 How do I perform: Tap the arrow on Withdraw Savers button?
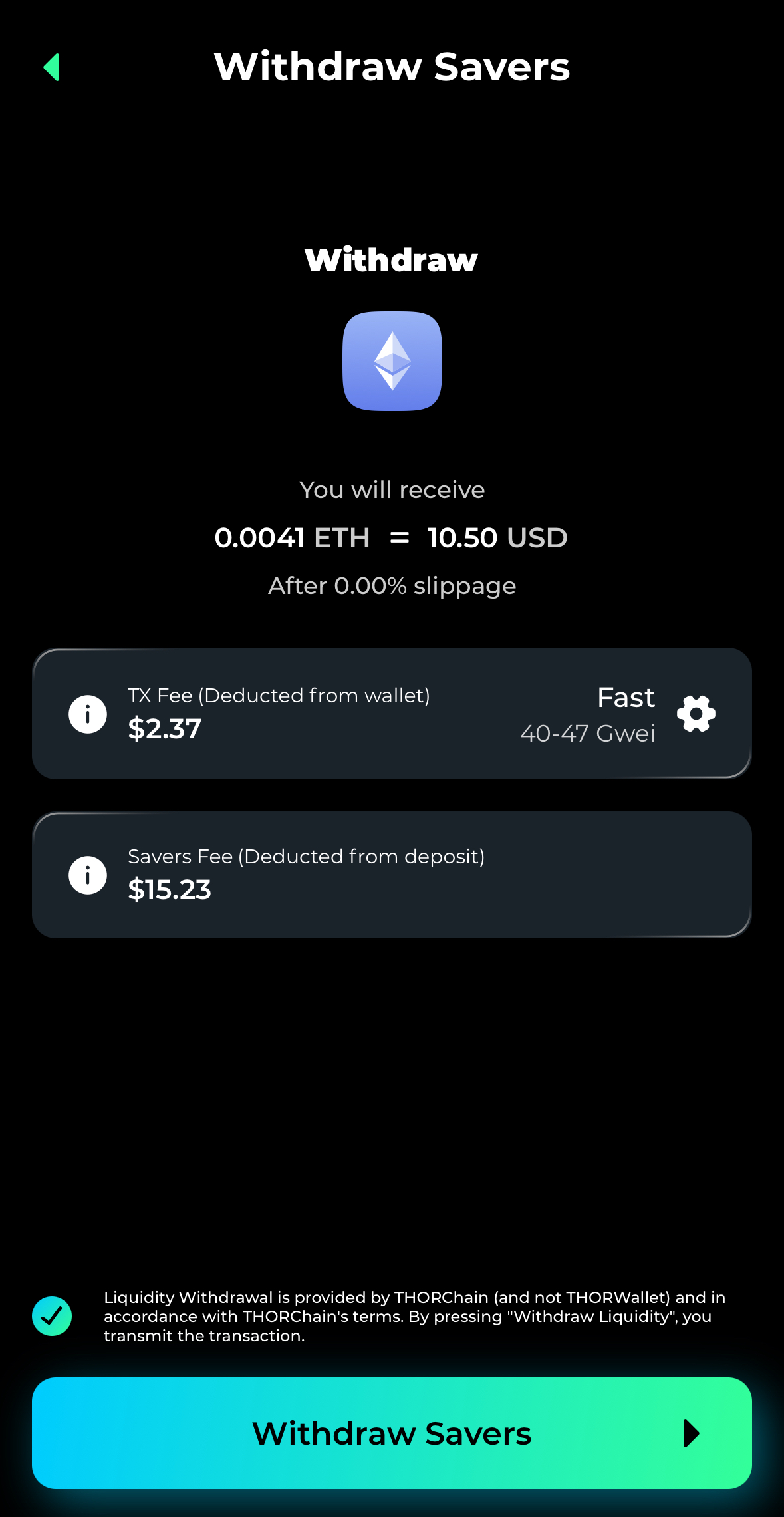tap(691, 1433)
